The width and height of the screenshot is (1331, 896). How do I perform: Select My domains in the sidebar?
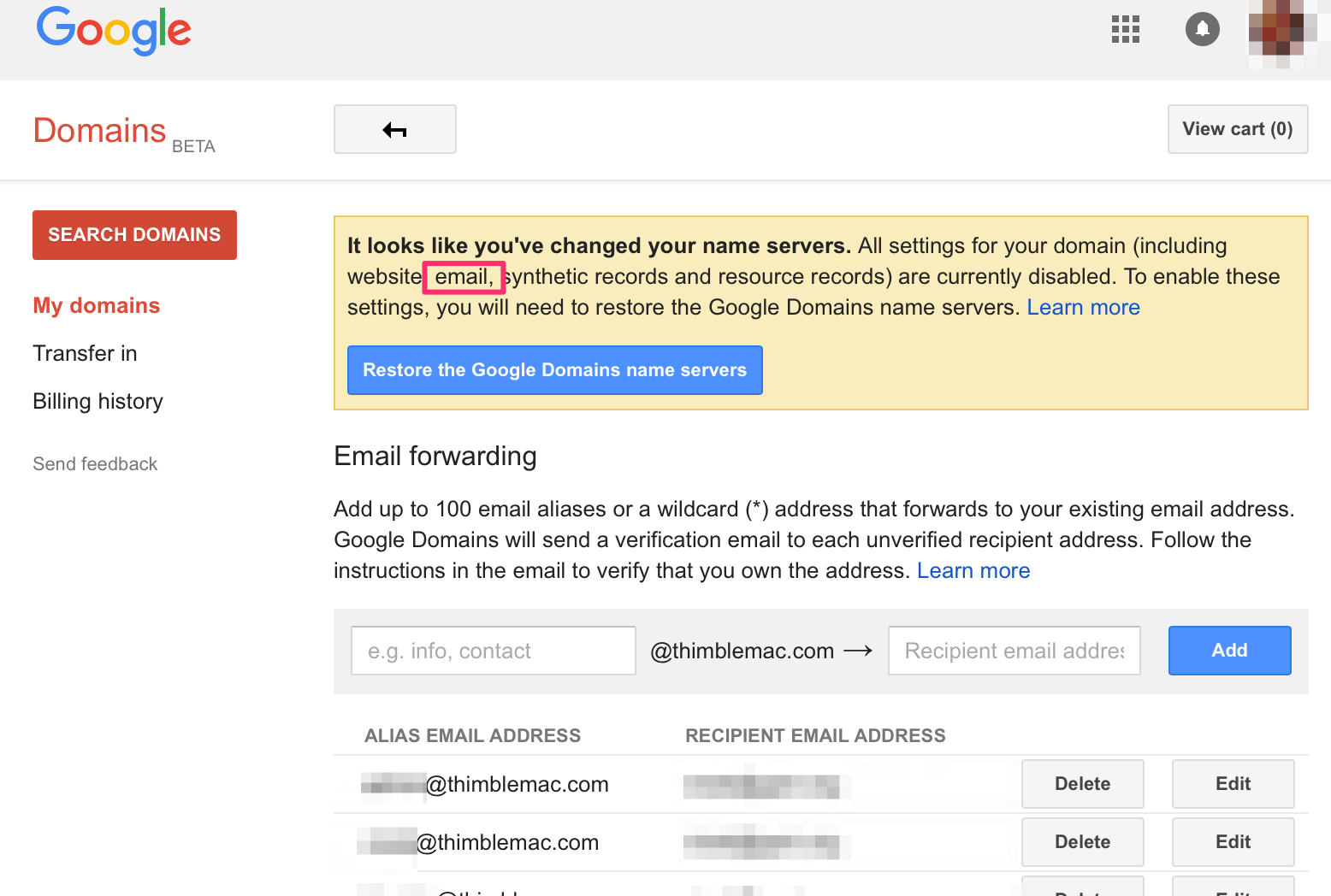[x=97, y=305]
